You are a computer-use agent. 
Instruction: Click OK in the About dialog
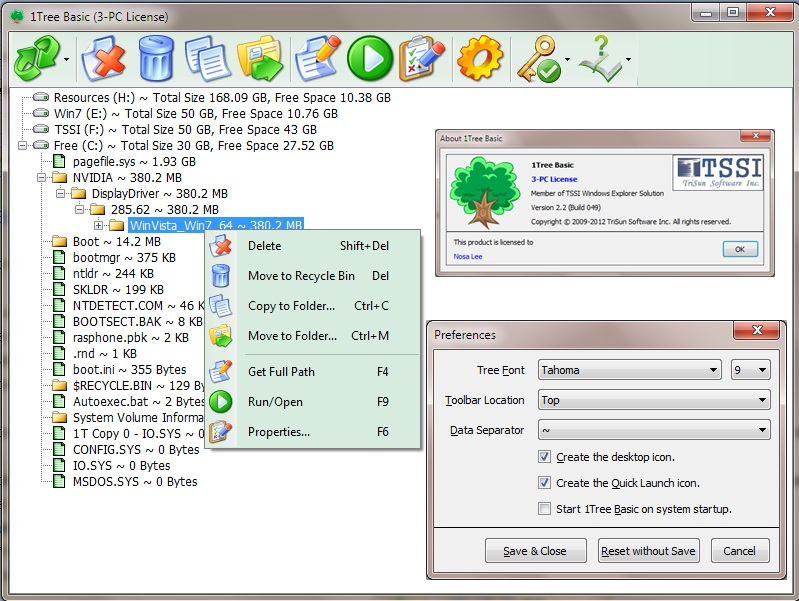tap(740, 249)
